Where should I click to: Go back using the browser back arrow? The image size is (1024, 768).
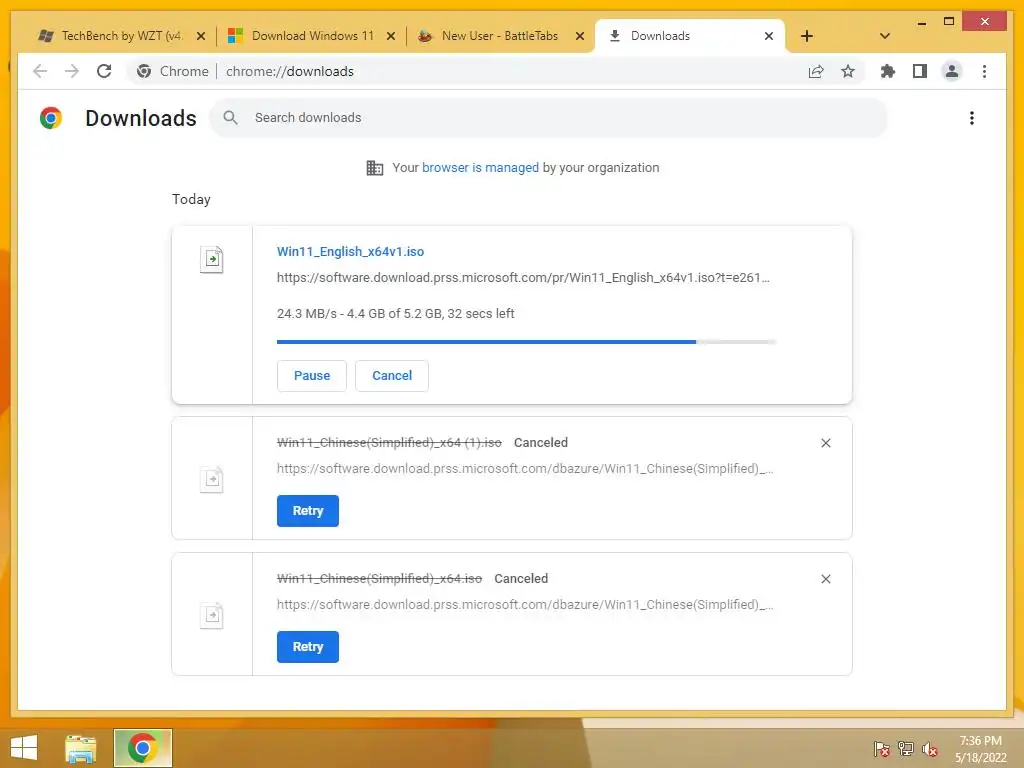40,71
